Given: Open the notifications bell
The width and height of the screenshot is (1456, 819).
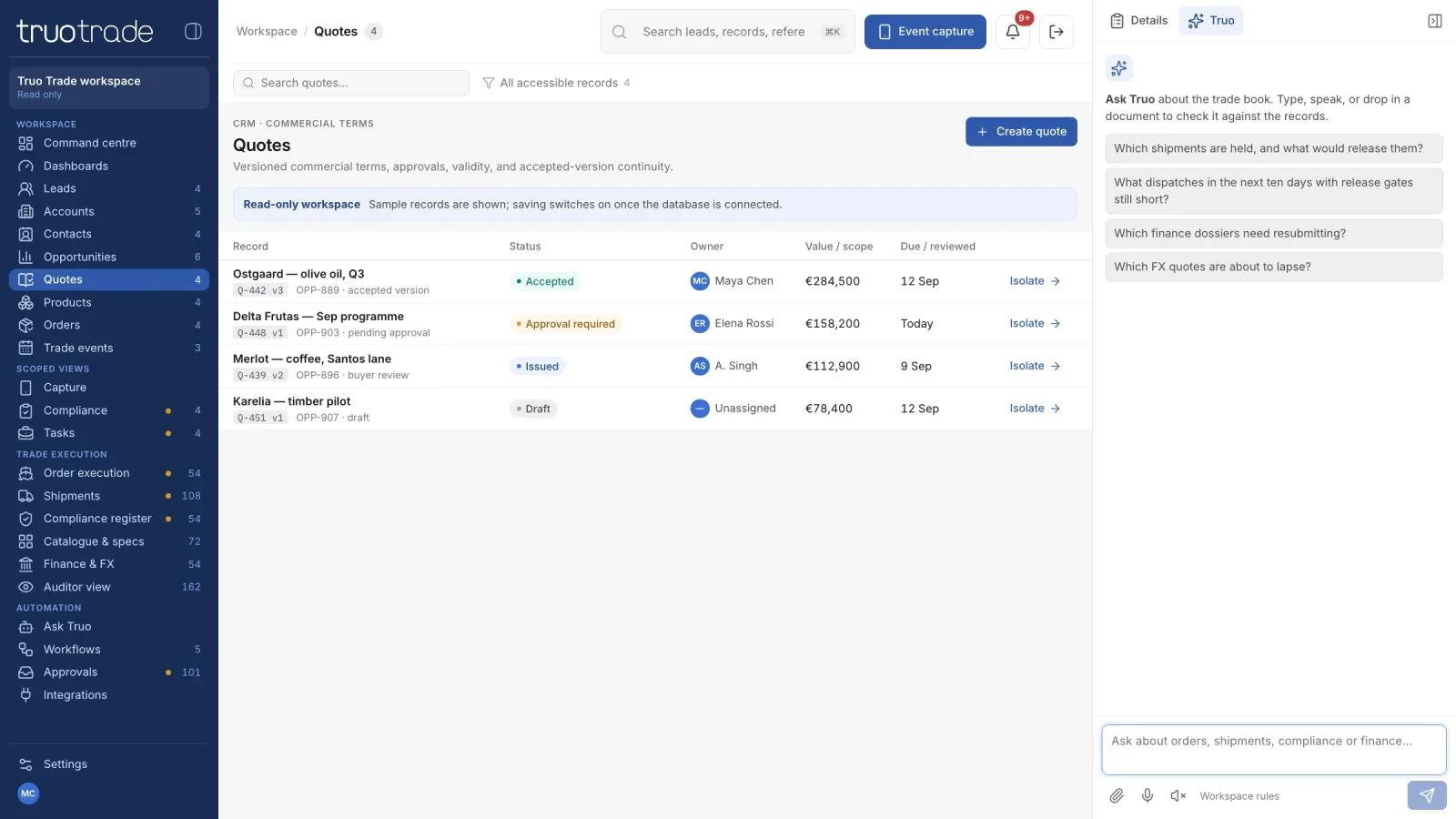Looking at the screenshot, I should pyautogui.click(x=1013, y=32).
